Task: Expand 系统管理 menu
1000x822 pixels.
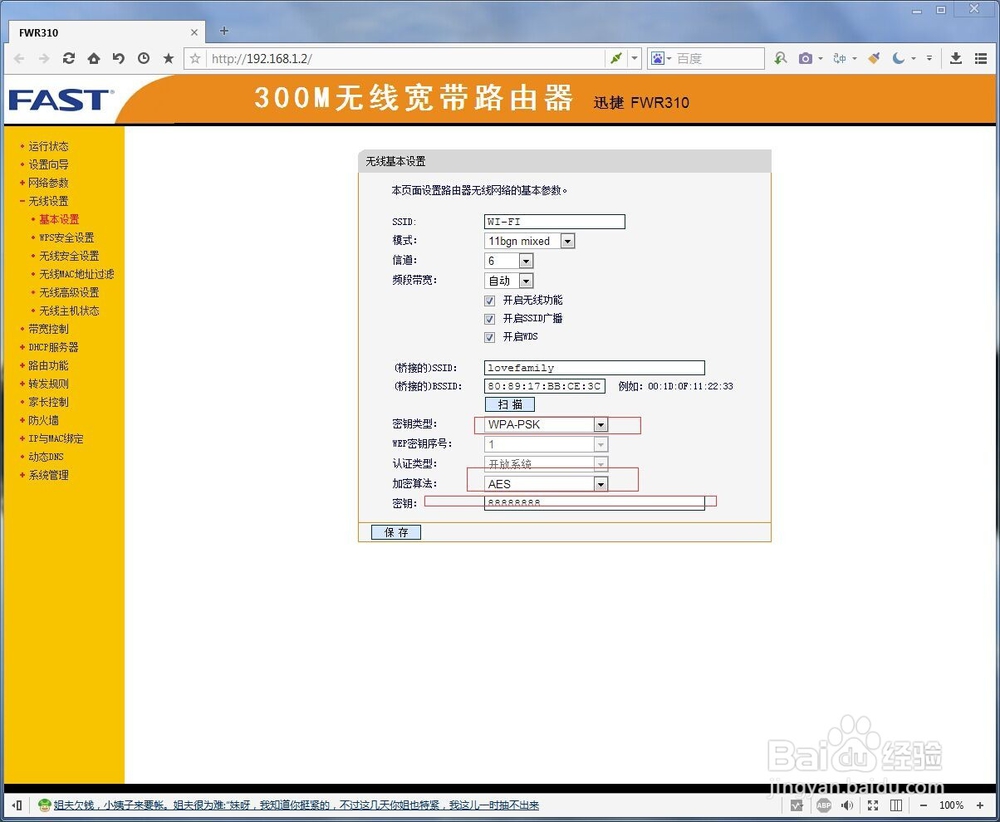Action: click(48, 475)
